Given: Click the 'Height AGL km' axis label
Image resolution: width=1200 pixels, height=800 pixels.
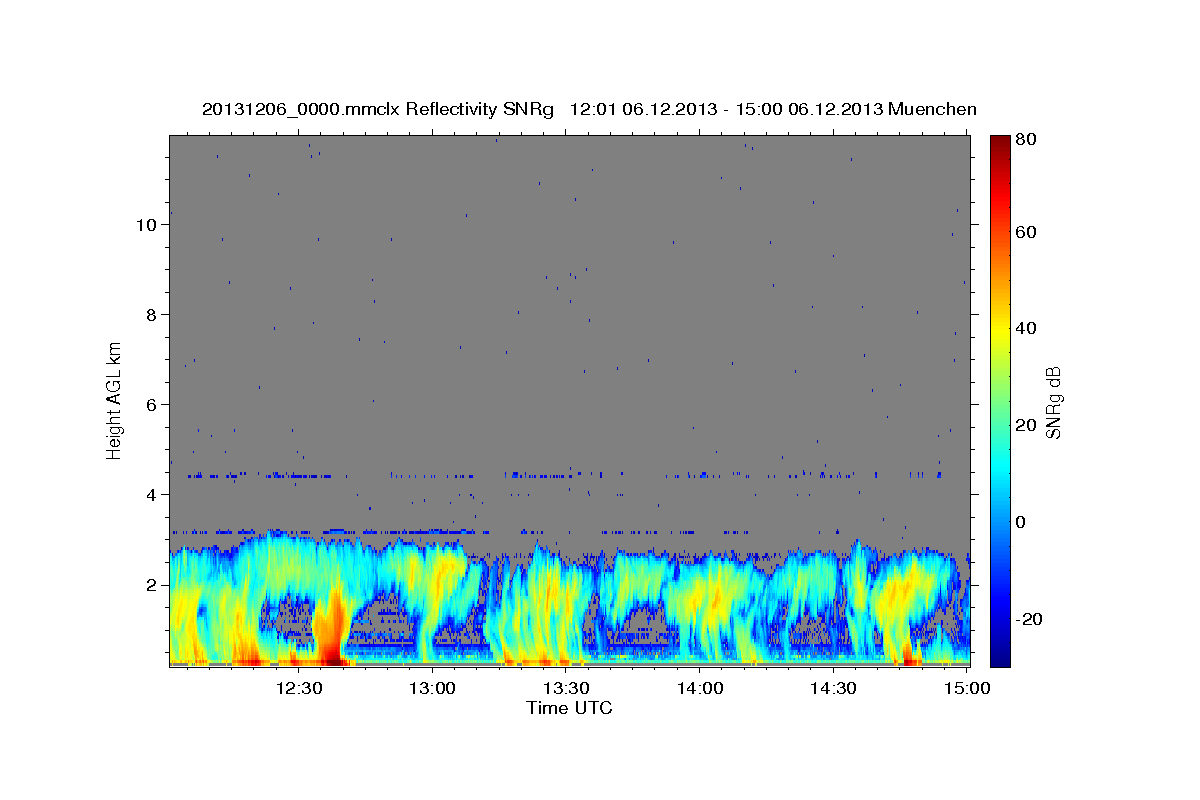Looking at the screenshot, I should point(115,400).
